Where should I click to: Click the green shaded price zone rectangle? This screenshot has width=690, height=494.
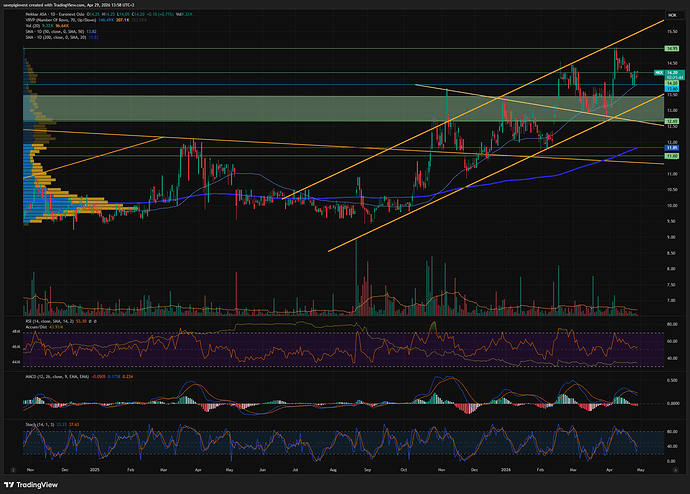pyautogui.click(x=343, y=108)
